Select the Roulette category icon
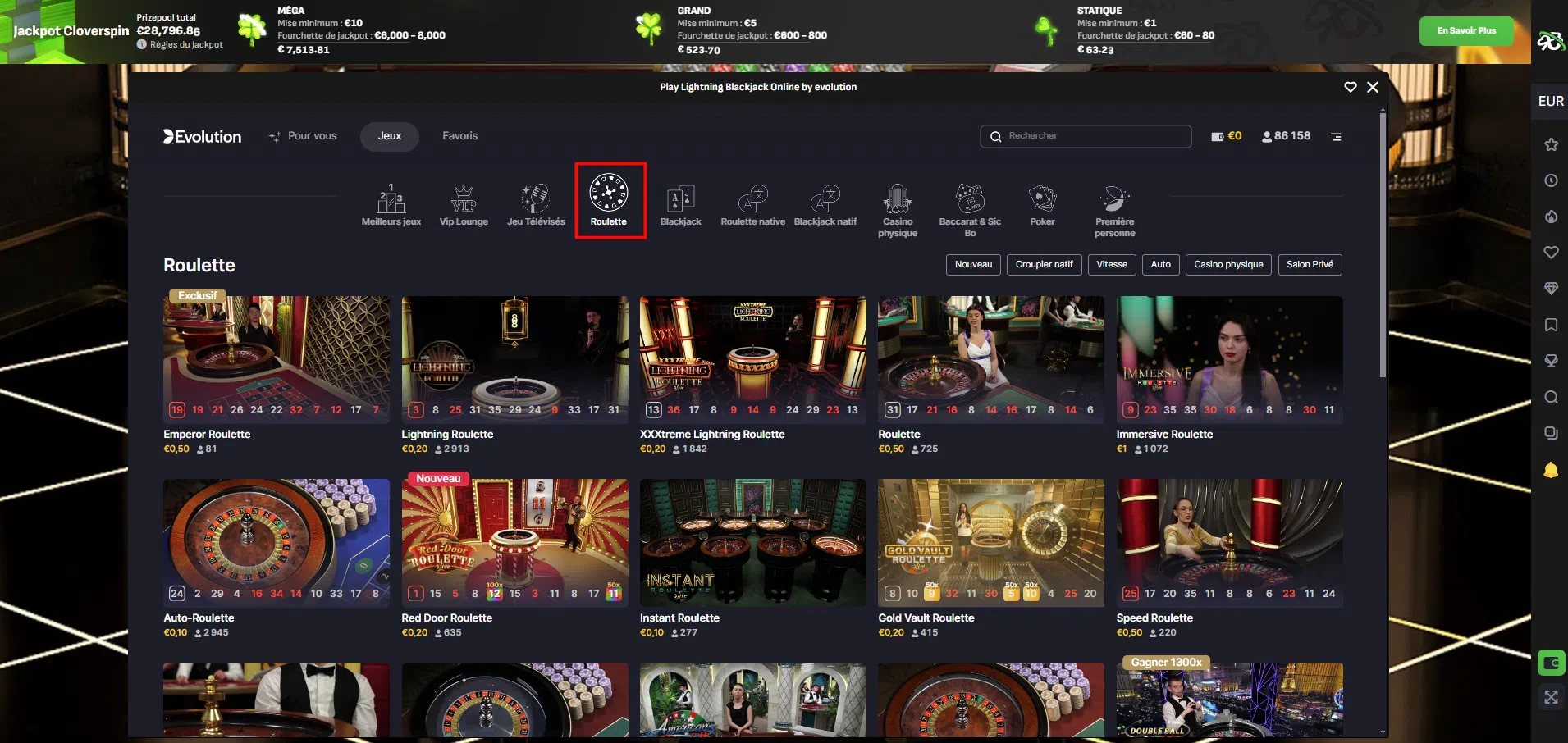The width and height of the screenshot is (1568, 743). point(609,200)
